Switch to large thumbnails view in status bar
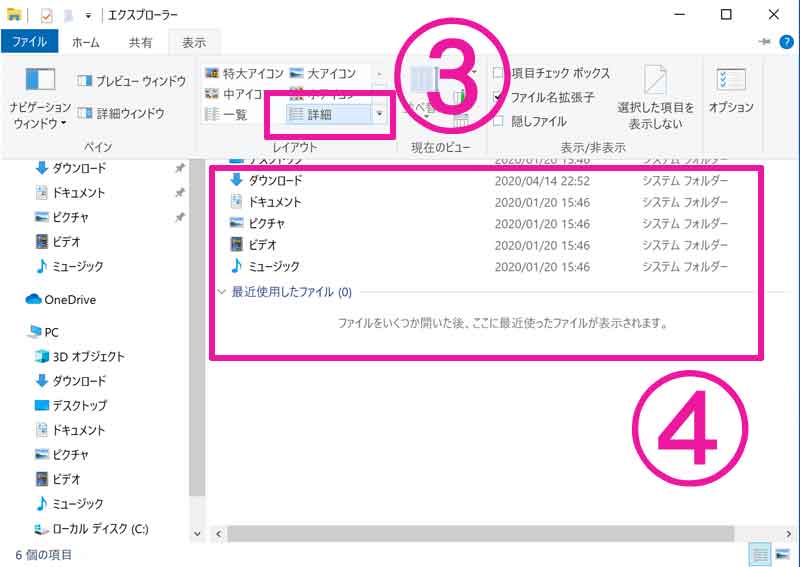 pos(782,555)
